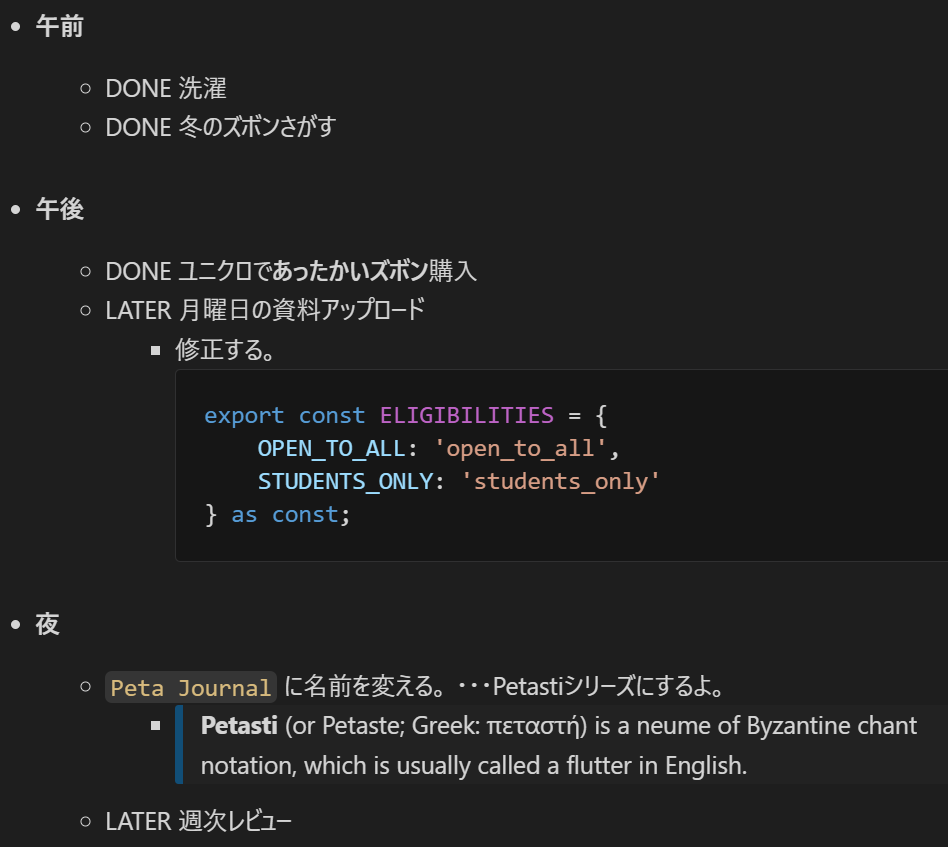Click the bullet of LATER 週次レビュー
This screenshot has height=847, width=948.
[85, 822]
